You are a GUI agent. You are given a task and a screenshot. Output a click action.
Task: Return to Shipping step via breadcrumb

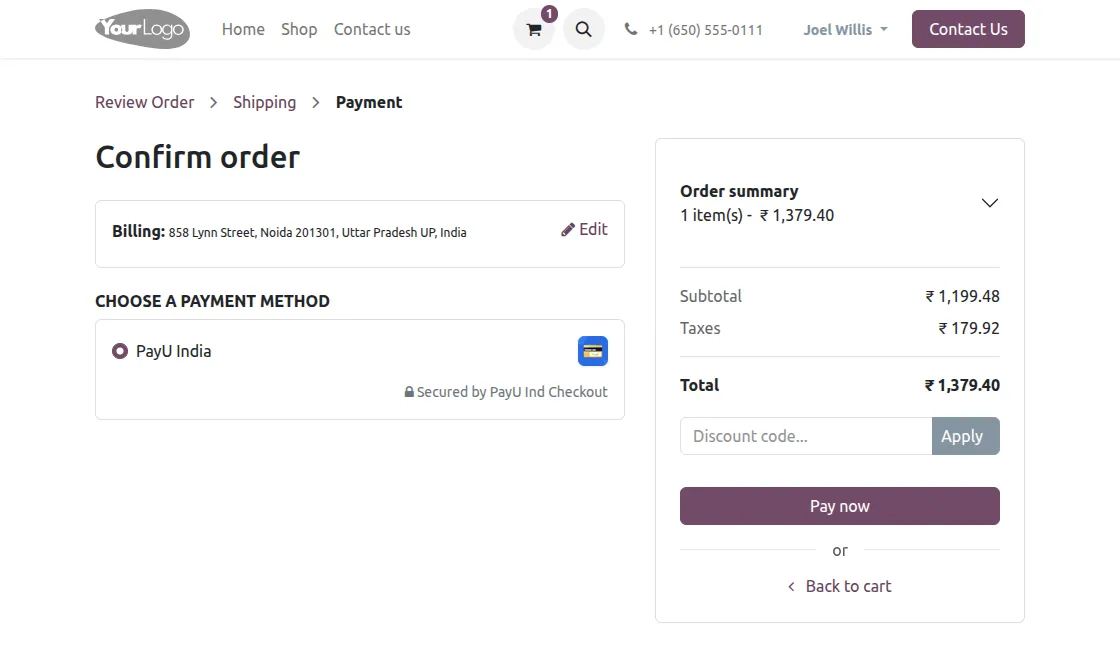(x=264, y=102)
